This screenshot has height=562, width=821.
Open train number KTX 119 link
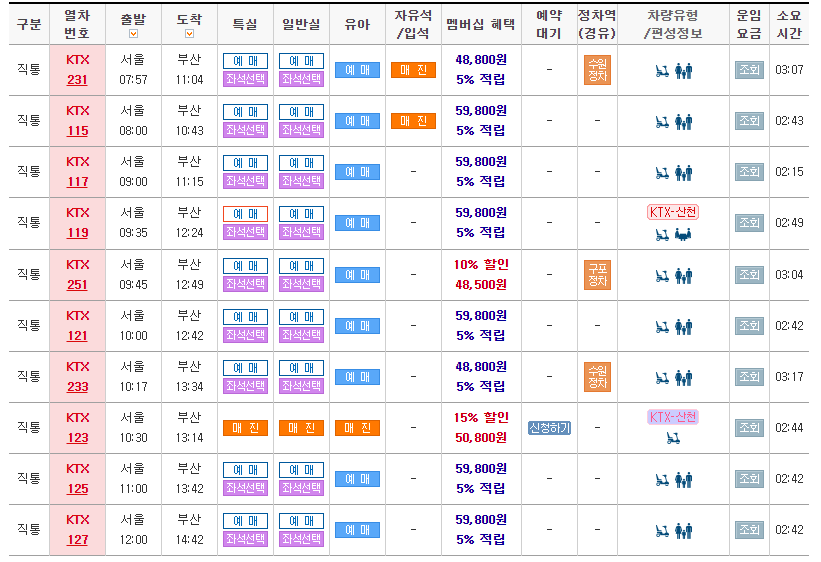(x=77, y=233)
